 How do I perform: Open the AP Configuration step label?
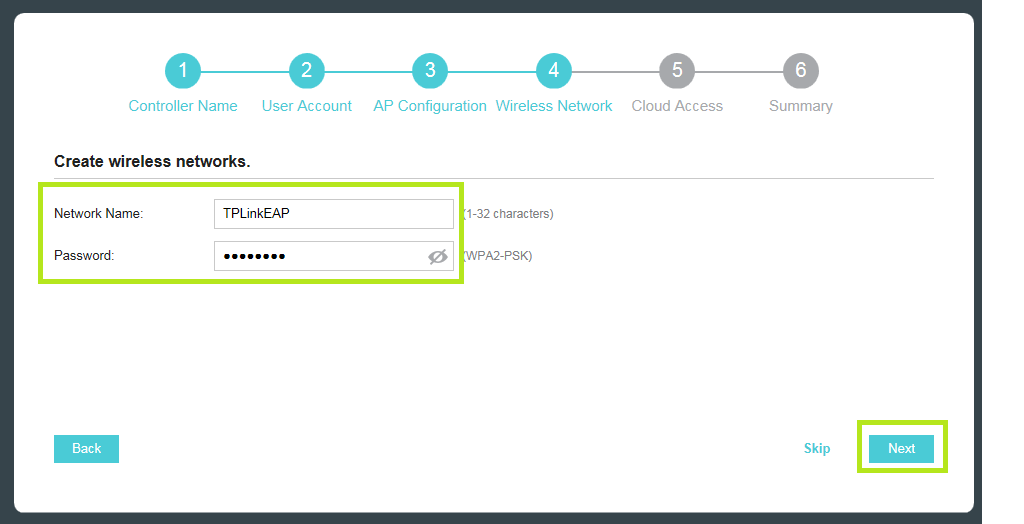click(430, 106)
